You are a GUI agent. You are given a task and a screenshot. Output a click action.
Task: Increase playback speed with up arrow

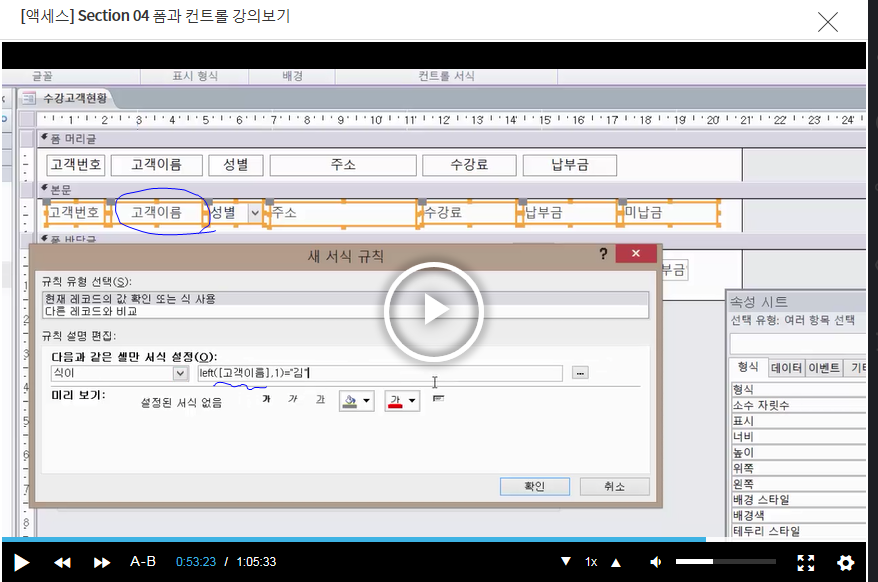tap(616, 562)
